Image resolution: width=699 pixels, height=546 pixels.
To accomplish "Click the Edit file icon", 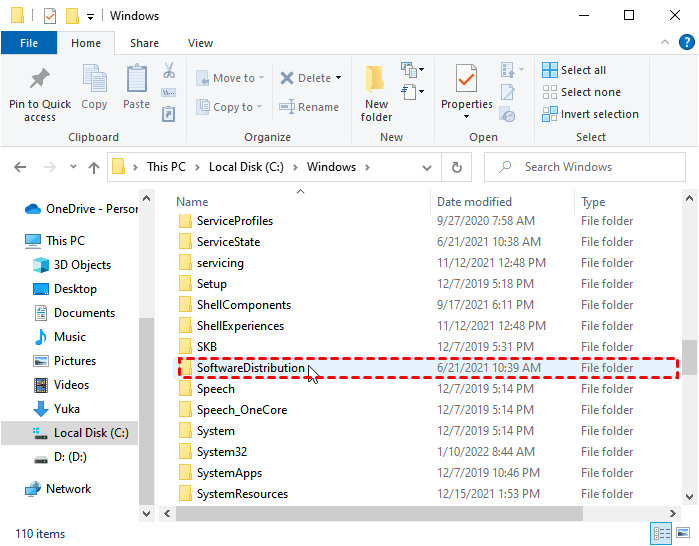I will (x=507, y=92).
